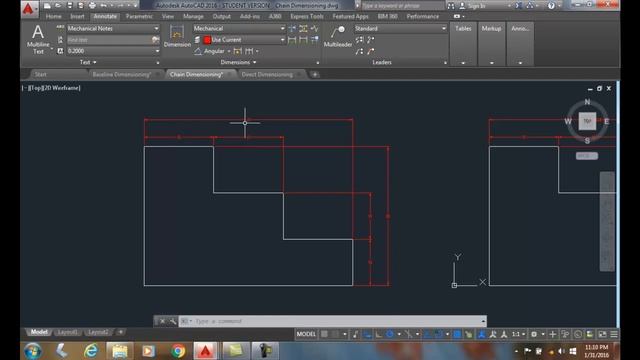Viewport: 640px width, 360px height.
Task: Click the Find text input field
Action: point(109,40)
